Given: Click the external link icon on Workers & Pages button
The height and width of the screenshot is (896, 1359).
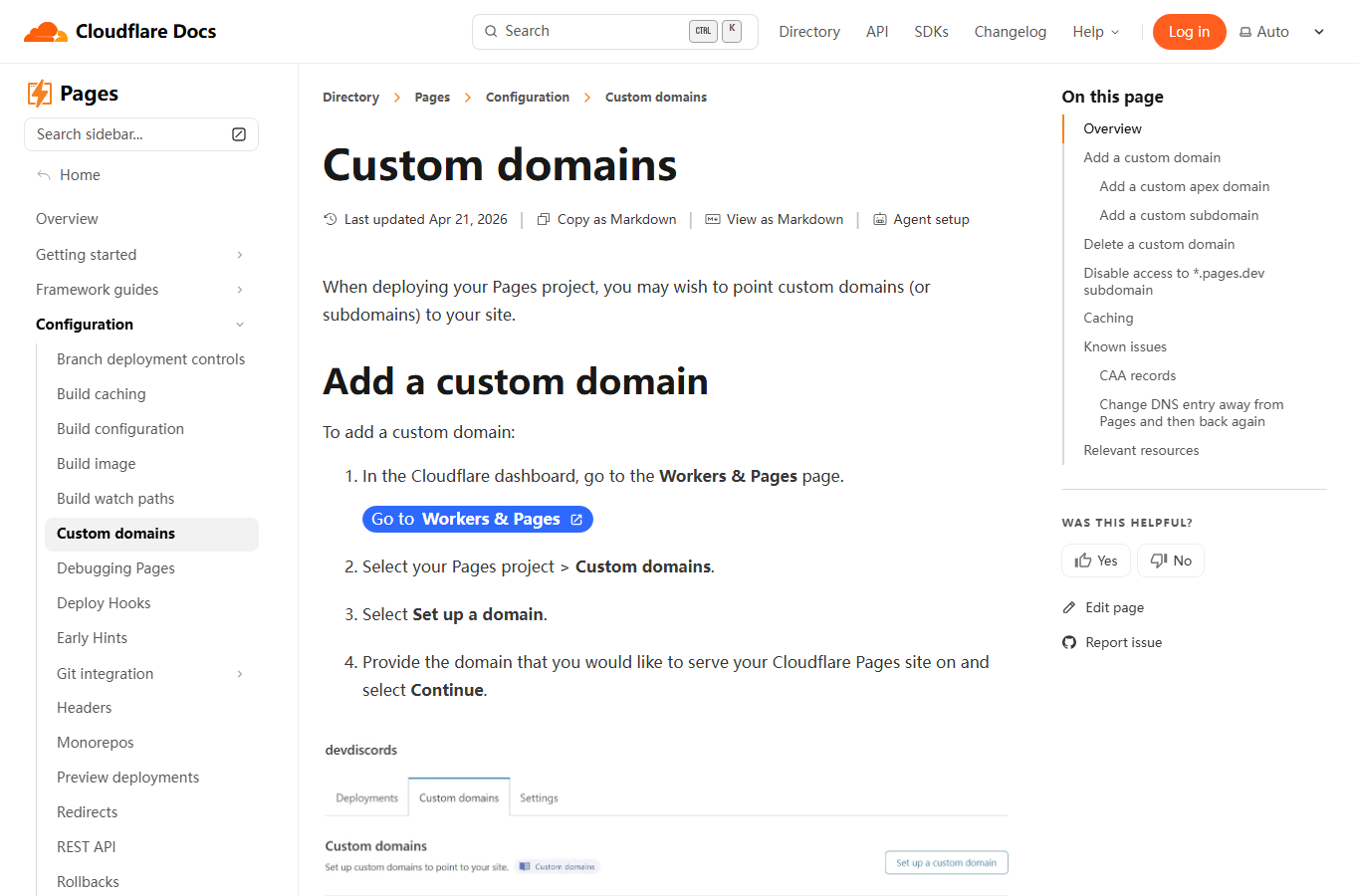Looking at the screenshot, I should 576,520.
